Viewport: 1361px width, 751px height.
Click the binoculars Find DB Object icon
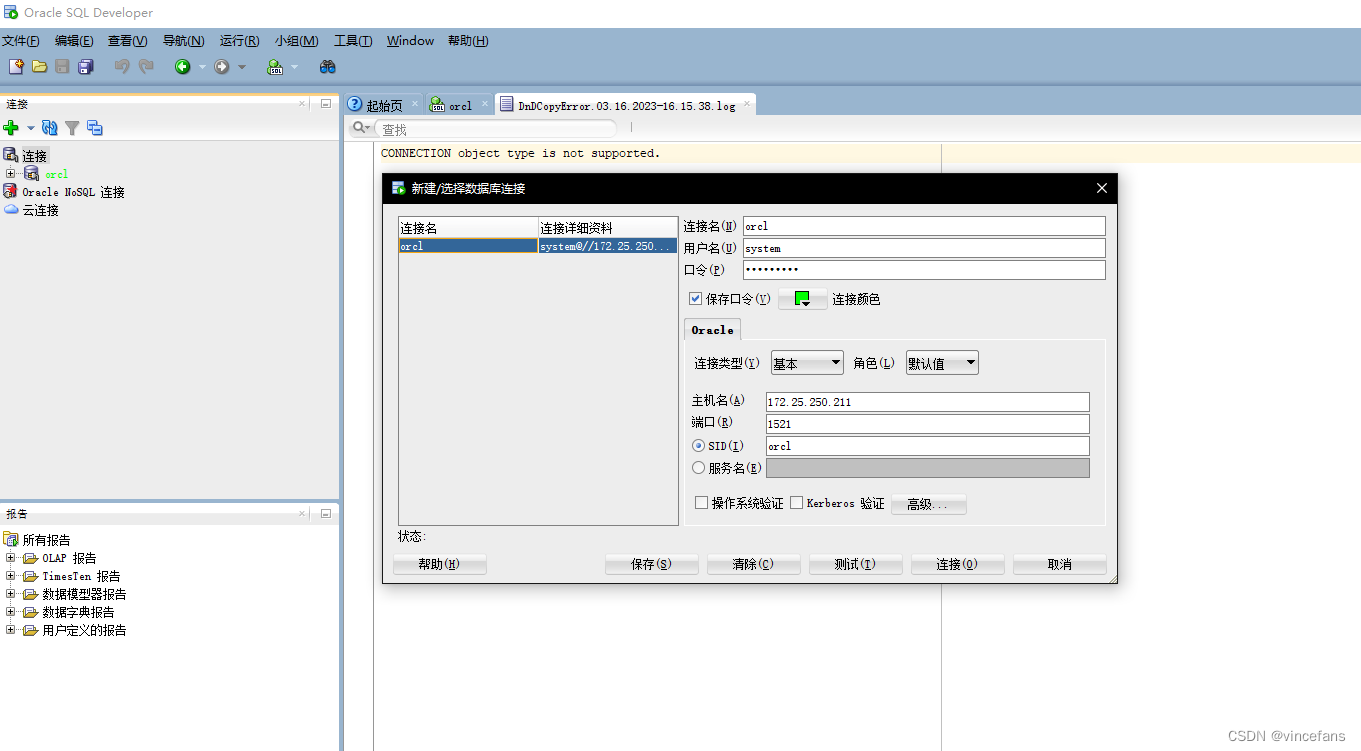[x=327, y=66]
